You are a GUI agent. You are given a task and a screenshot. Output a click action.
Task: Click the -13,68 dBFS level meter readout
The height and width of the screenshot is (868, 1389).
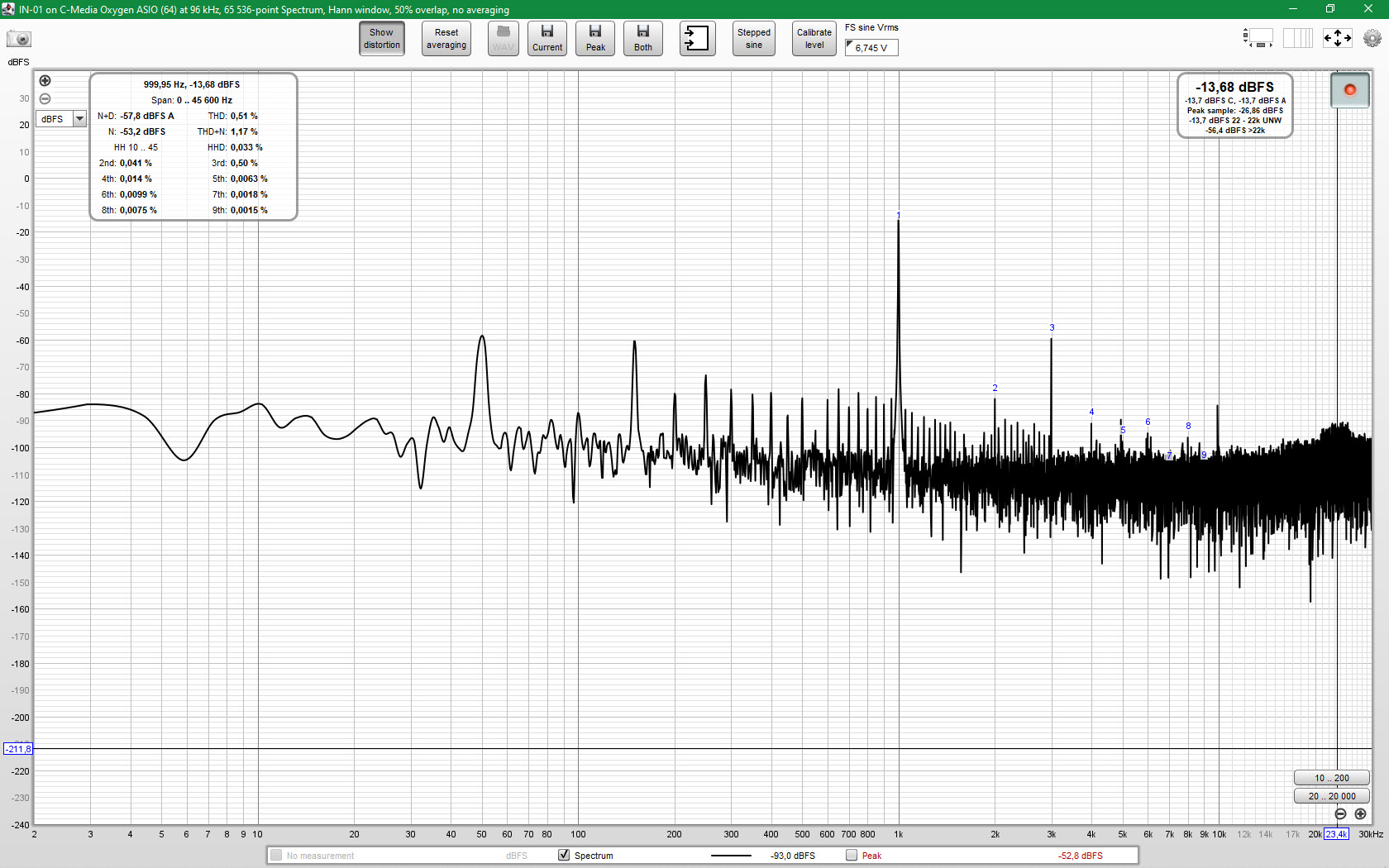tap(1234, 87)
